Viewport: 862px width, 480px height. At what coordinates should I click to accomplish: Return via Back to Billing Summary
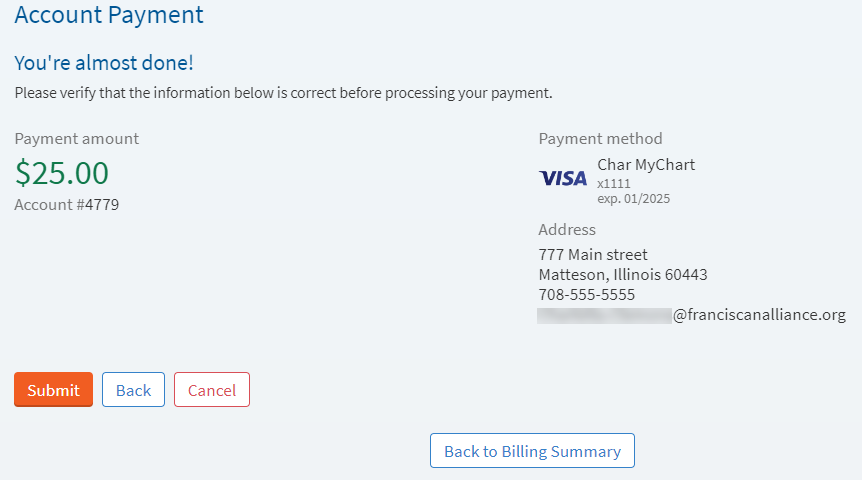[x=532, y=451]
